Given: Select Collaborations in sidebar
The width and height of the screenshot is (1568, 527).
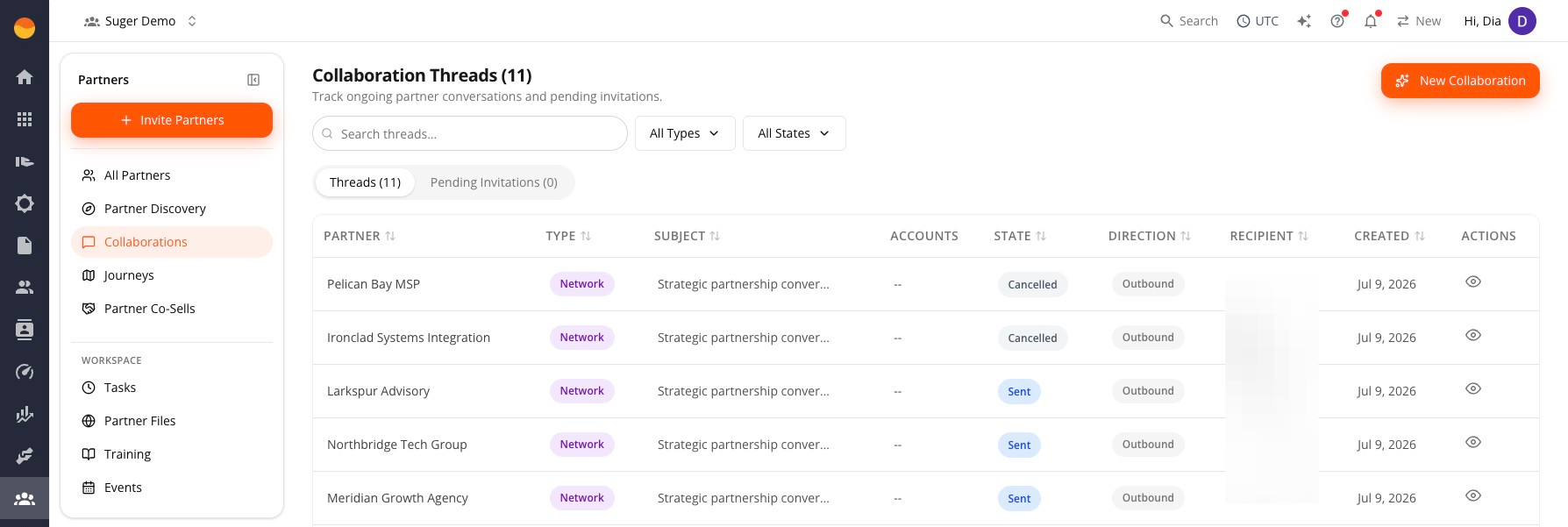Looking at the screenshot, I should point(172,242).
